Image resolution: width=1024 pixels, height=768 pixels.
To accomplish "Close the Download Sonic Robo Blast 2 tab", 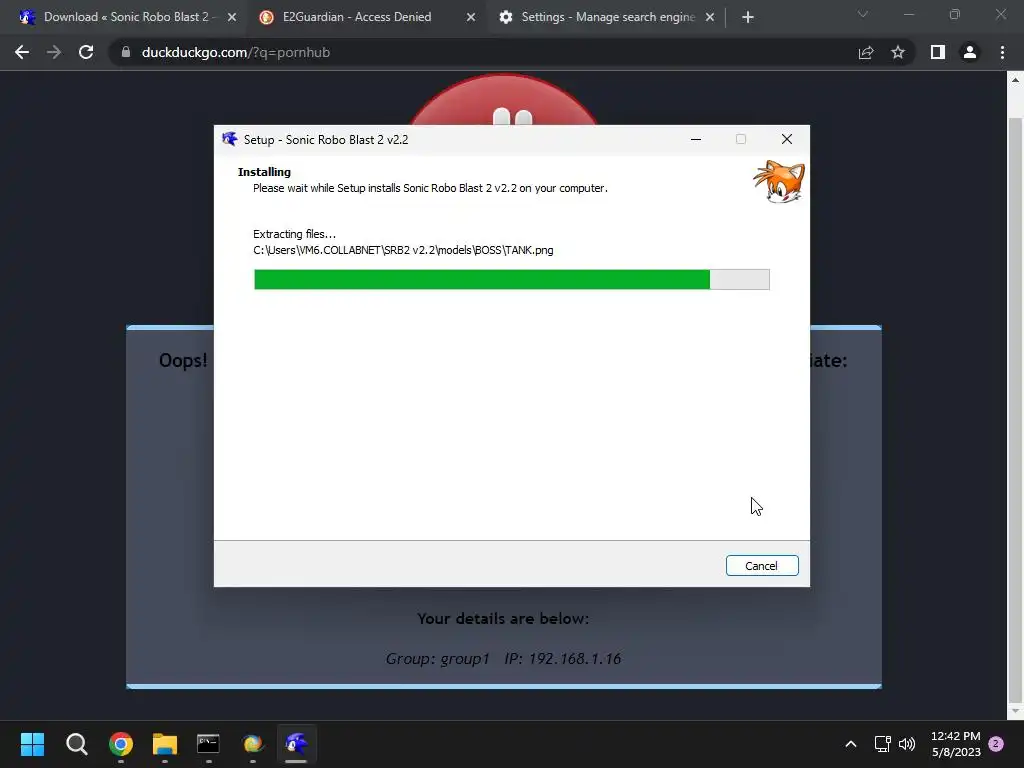I will [232, 17].
